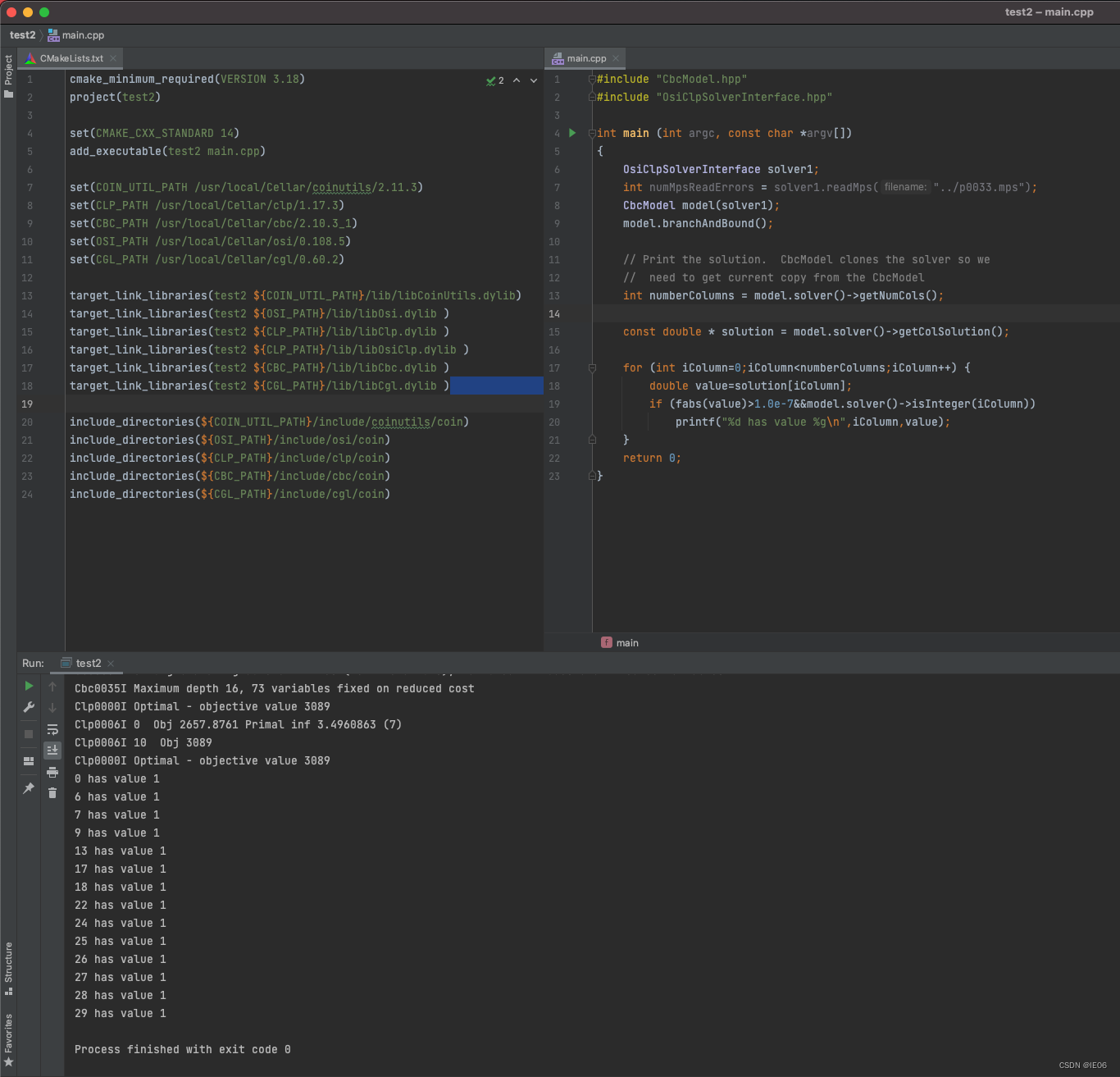This screenshot has width=1120, height=1077.
Task: Click test2 project in navigation bar
Action: pyautogui.click(x=22, y=35)
